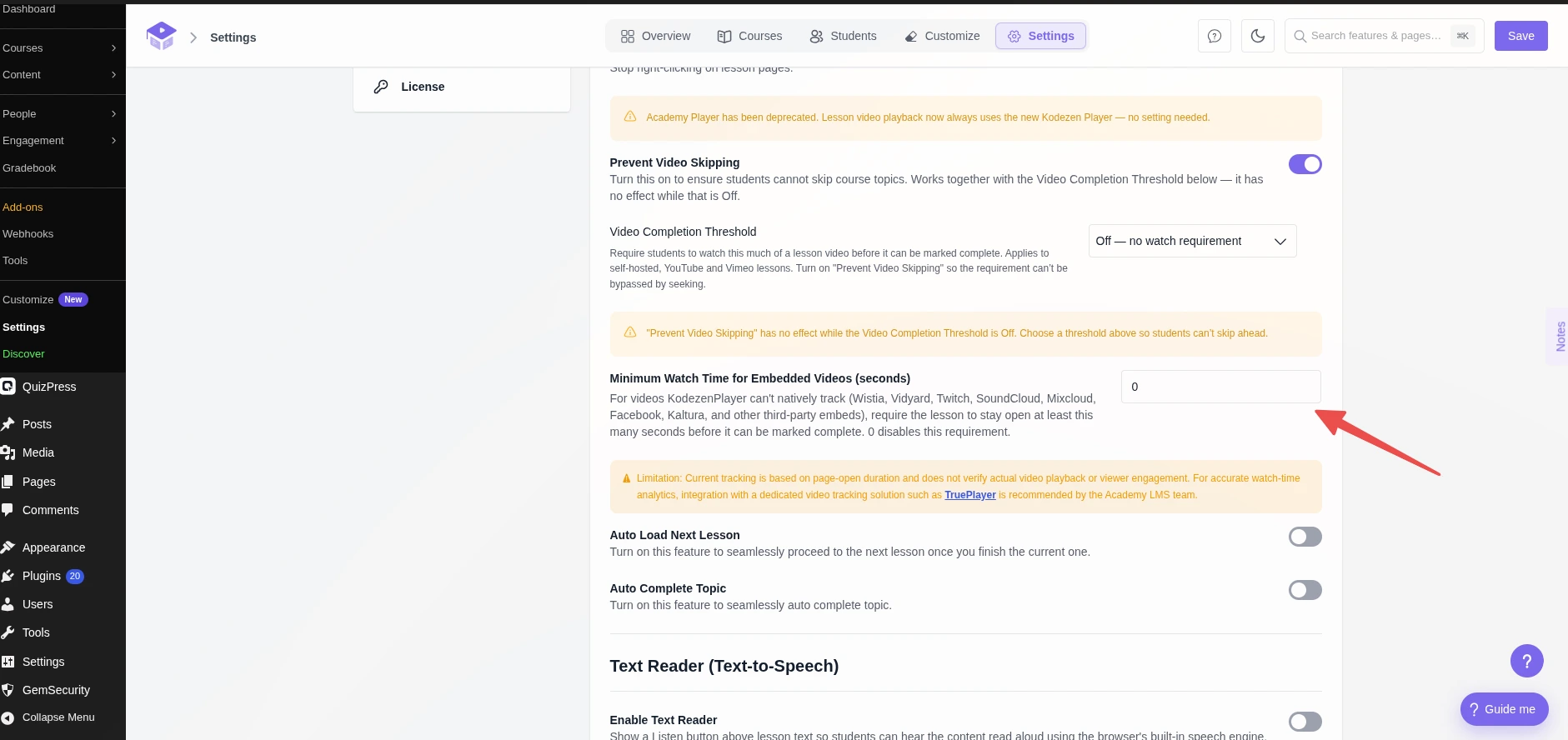Click the Save button

(1520, 36)
